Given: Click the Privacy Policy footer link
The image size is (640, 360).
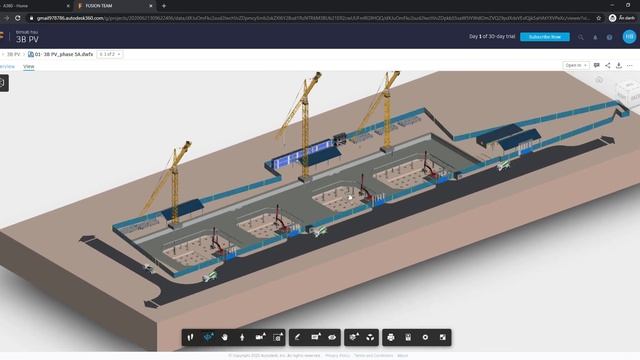Looking at the screenshot, I should [x=337, y=356].
